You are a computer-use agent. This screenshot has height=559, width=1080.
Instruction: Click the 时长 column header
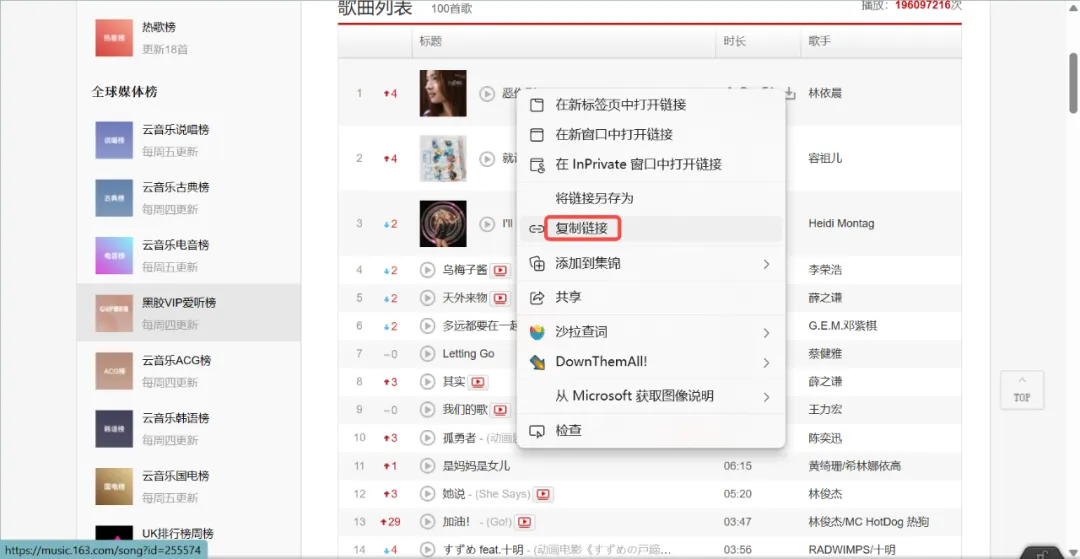click(758, 41)
